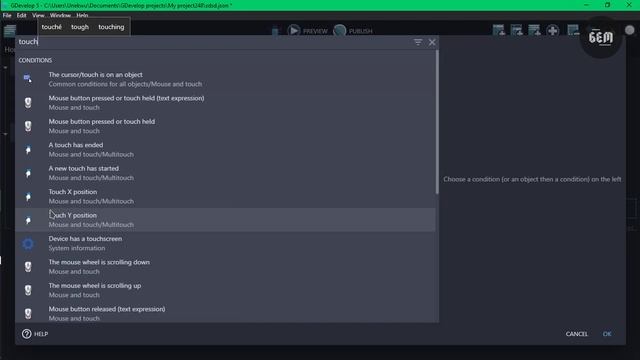Select the 'A touch has ended' condition
Screen dimensions: 640x360
tap(225, 149)
